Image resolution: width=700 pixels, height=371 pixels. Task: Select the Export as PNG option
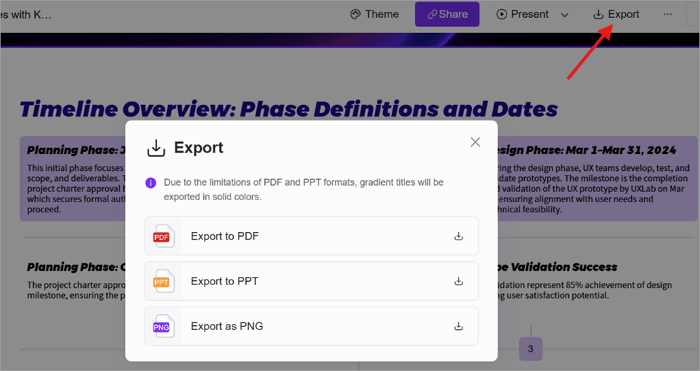pos(311,326)
